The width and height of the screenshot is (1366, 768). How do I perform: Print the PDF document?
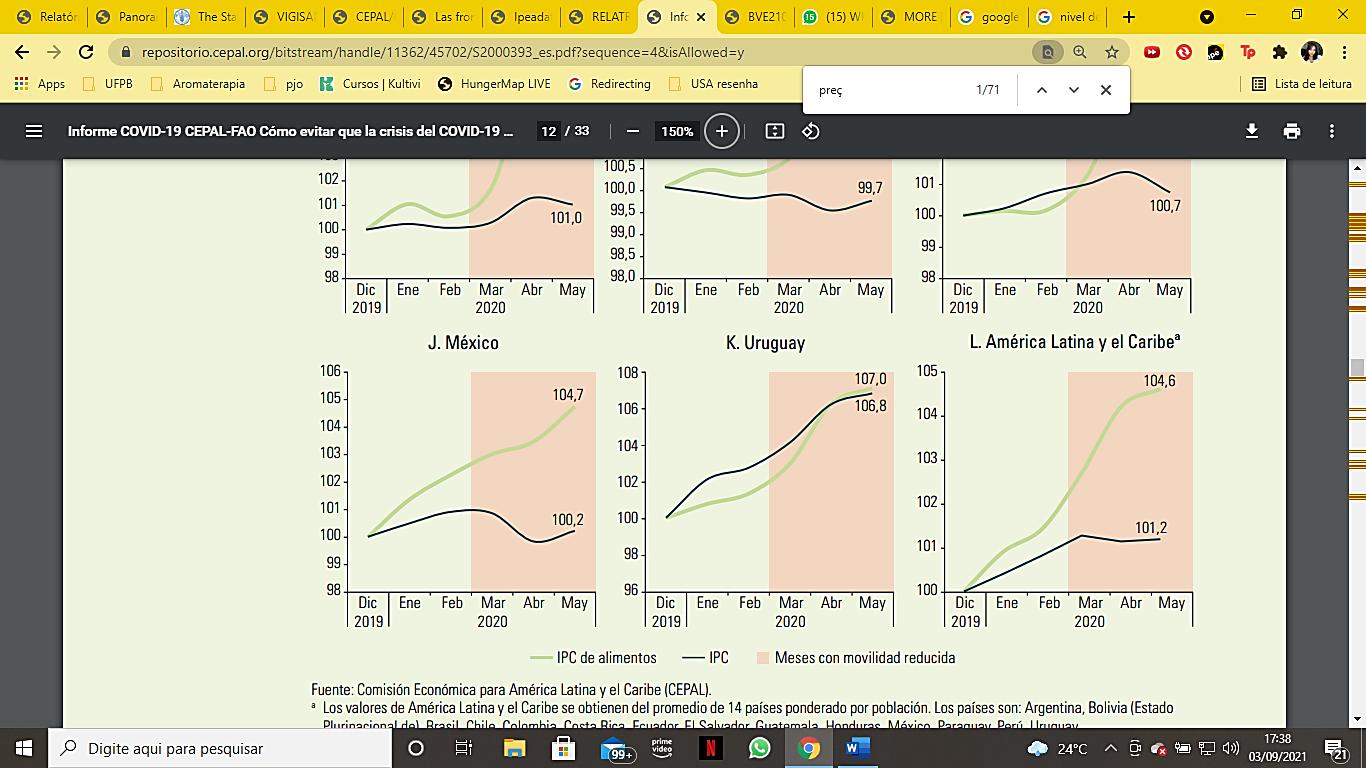1292,131
